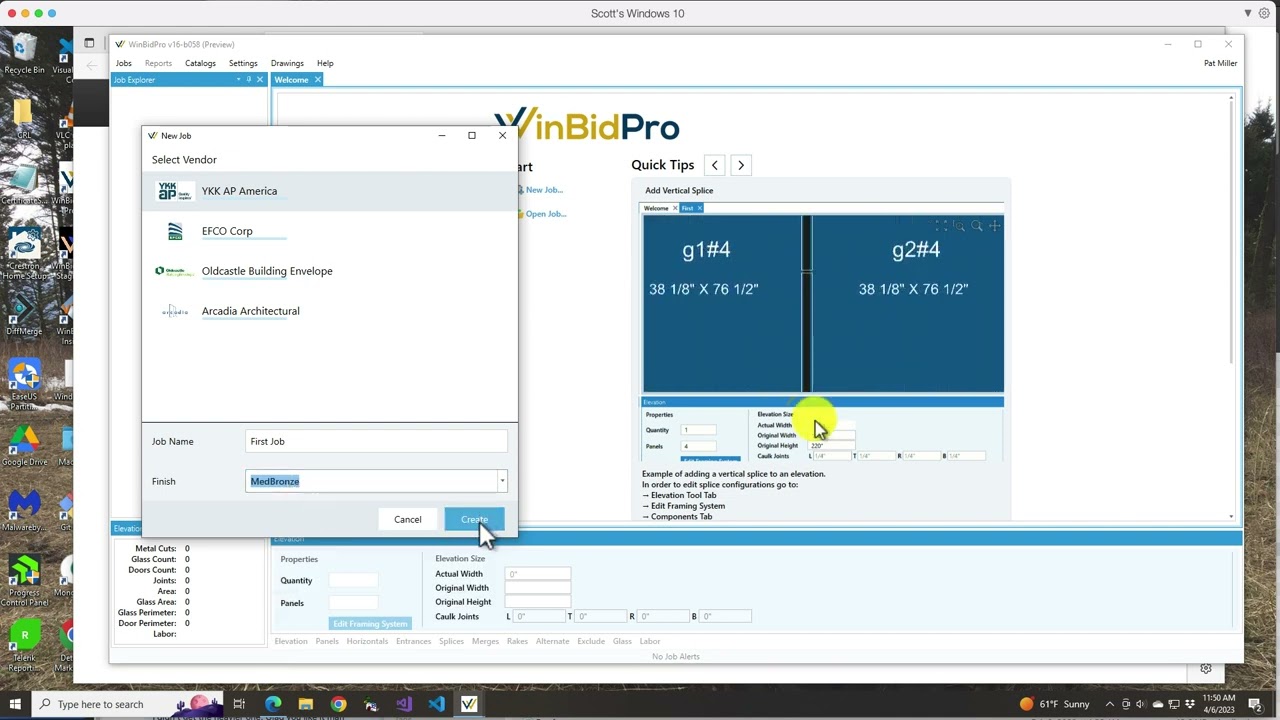
Task: Click the Arcadia Architectural vendor name
Action: (x=250, y=311)
